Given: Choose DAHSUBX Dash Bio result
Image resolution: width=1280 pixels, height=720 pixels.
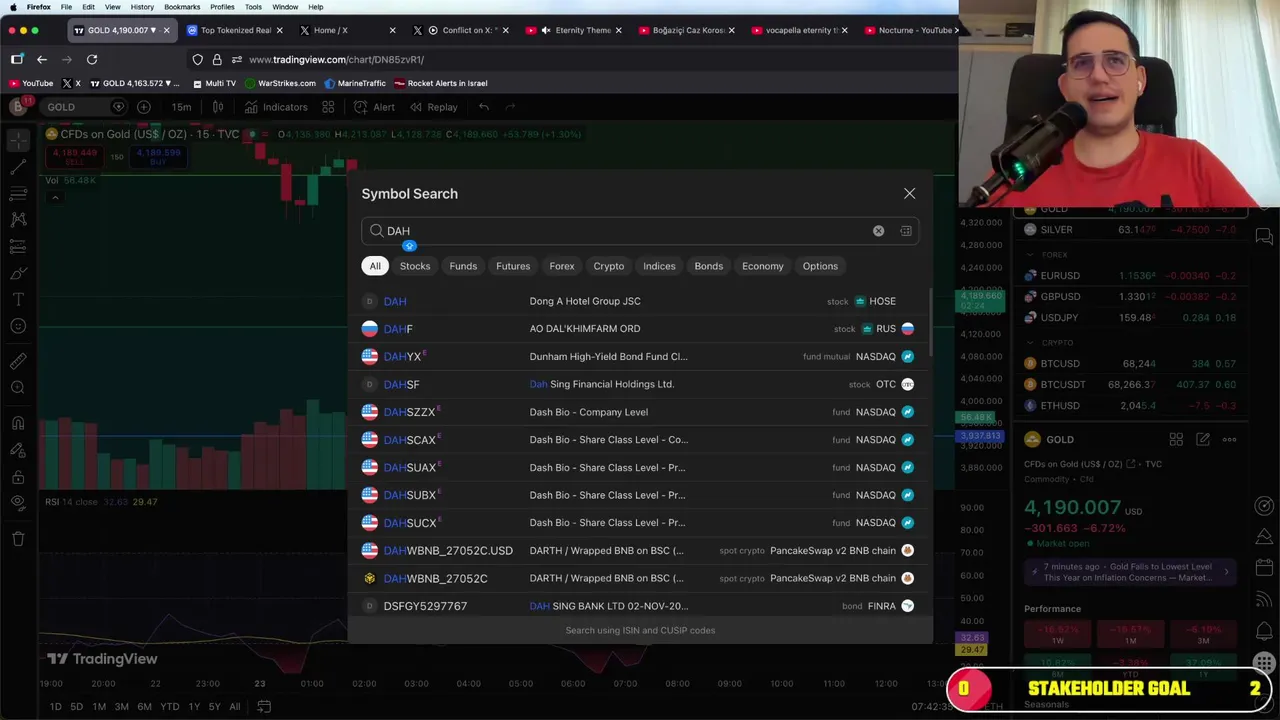Looking at the screenshot, I should point(640,495).
